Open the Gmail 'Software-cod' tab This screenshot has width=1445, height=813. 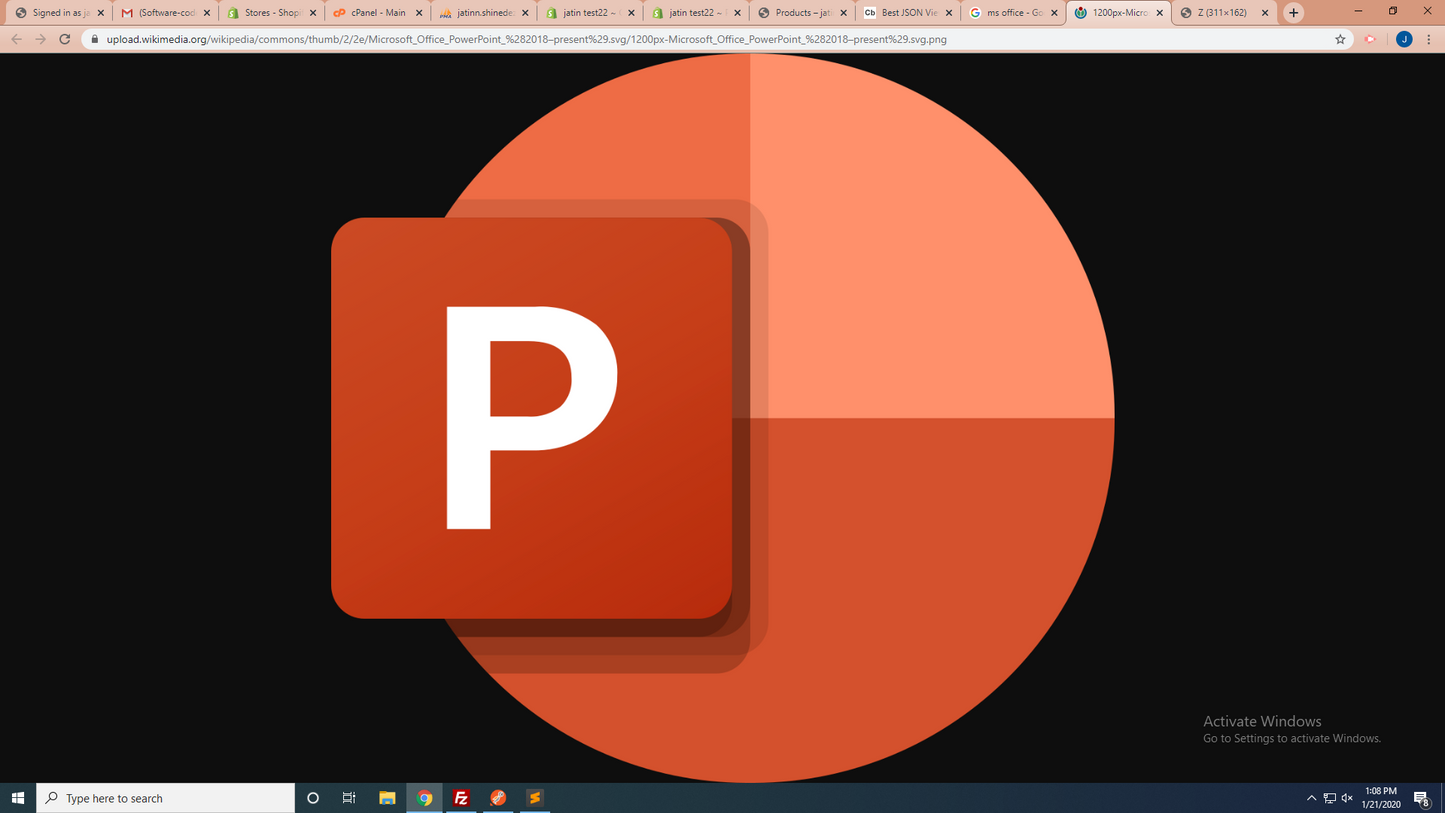[x=165, y=13]
